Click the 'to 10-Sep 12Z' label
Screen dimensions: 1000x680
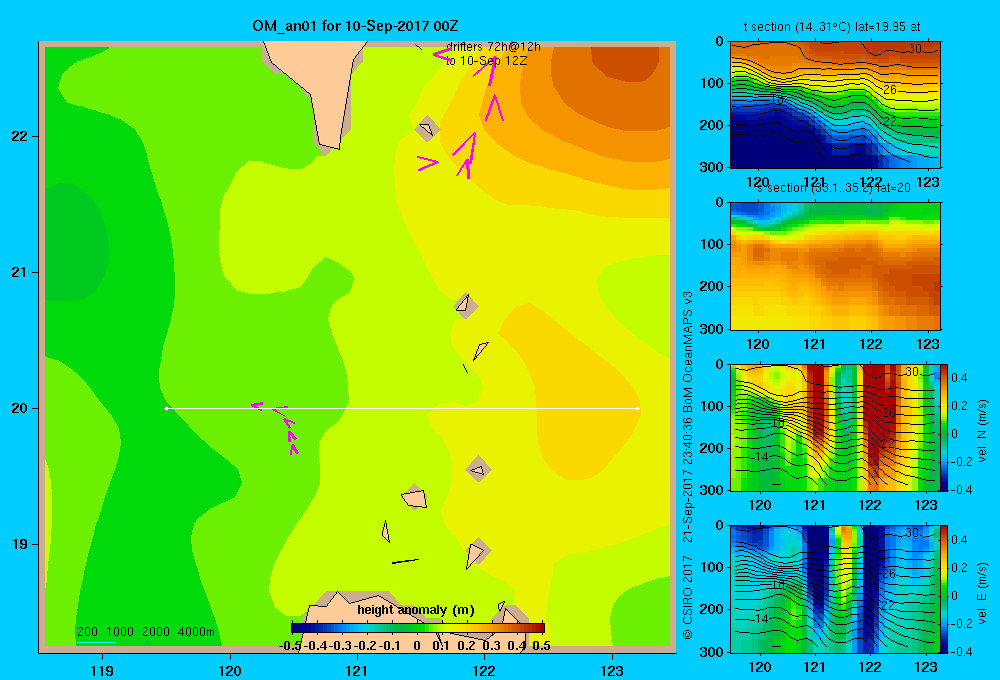(x=487, y=61)
